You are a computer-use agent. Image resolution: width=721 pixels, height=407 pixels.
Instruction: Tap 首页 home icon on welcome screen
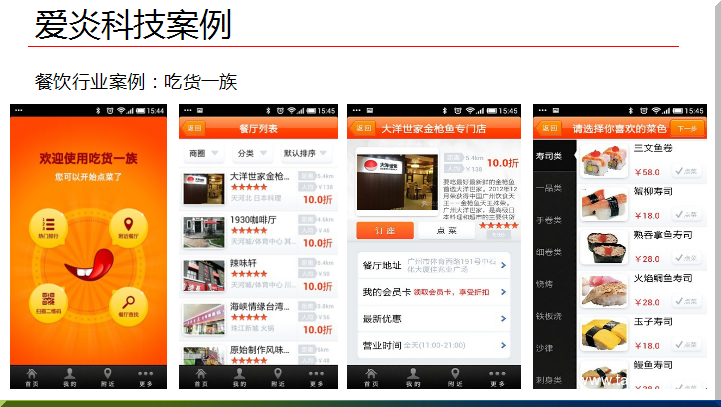coord(32,377)
